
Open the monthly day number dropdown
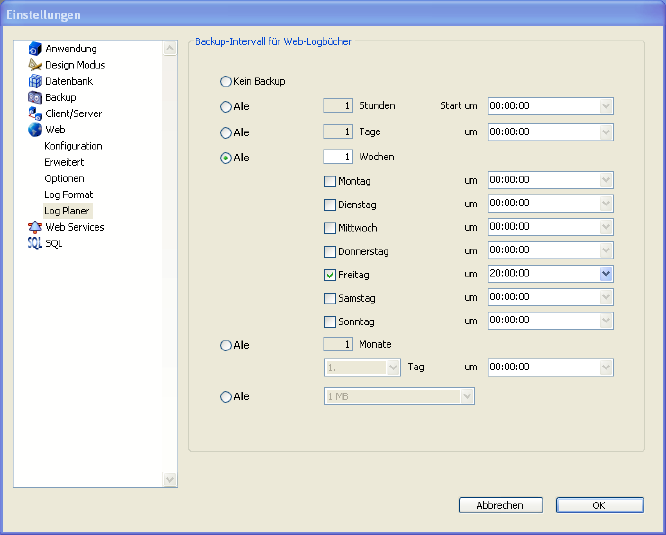pos(393,368)
